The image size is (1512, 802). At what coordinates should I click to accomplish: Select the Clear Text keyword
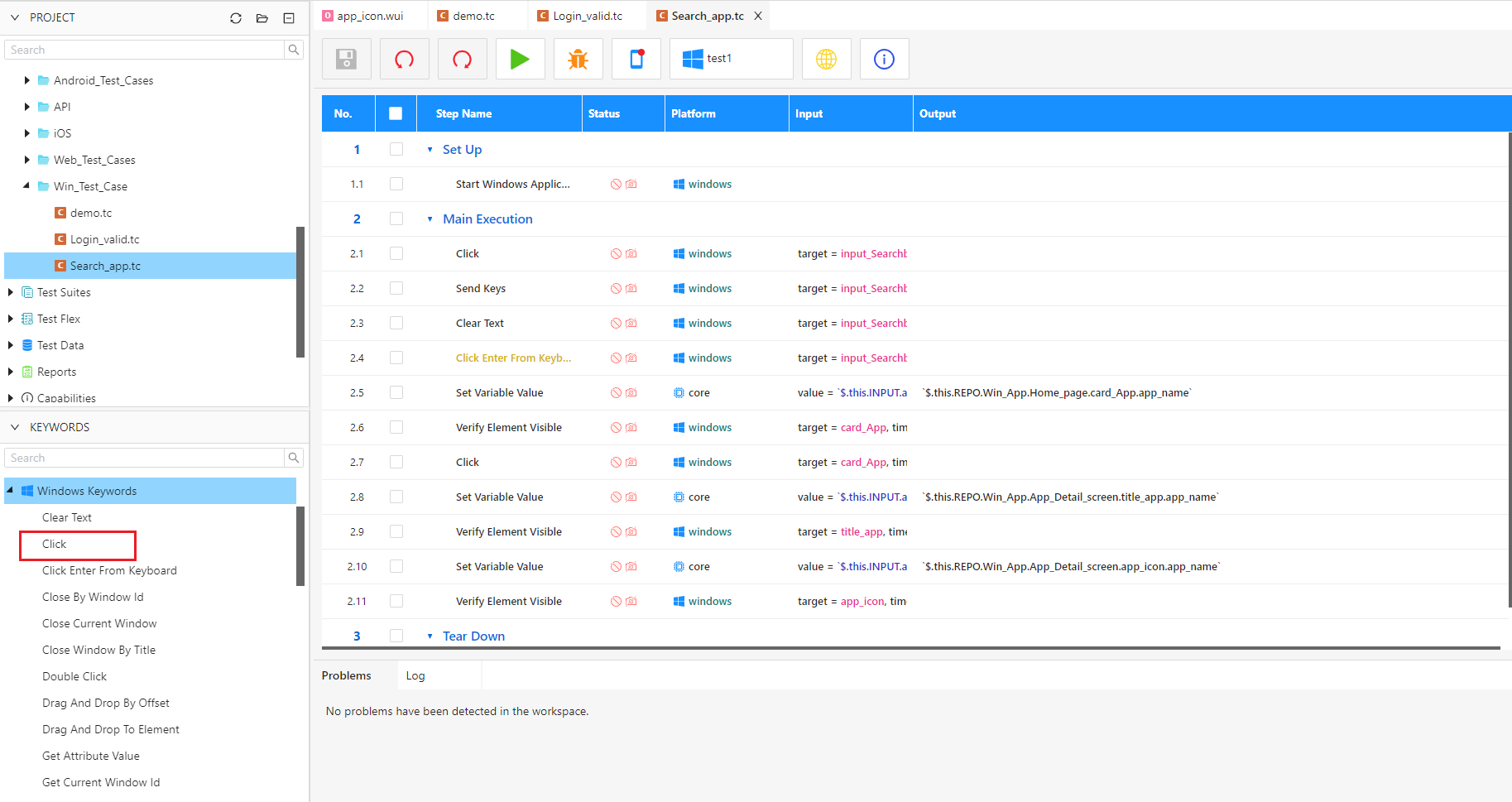(x=67, y=517)
